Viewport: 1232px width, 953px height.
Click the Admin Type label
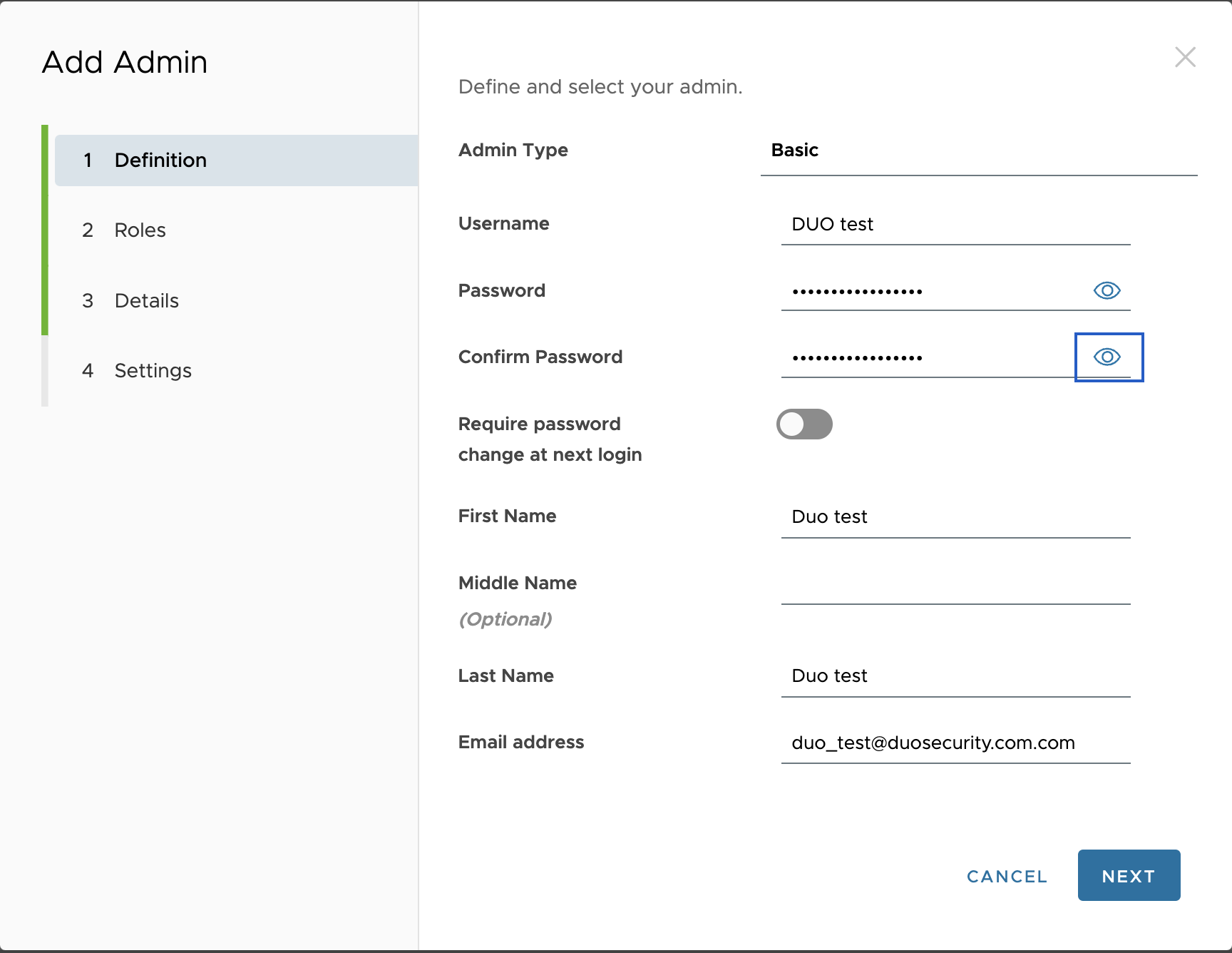coord(513,151)
